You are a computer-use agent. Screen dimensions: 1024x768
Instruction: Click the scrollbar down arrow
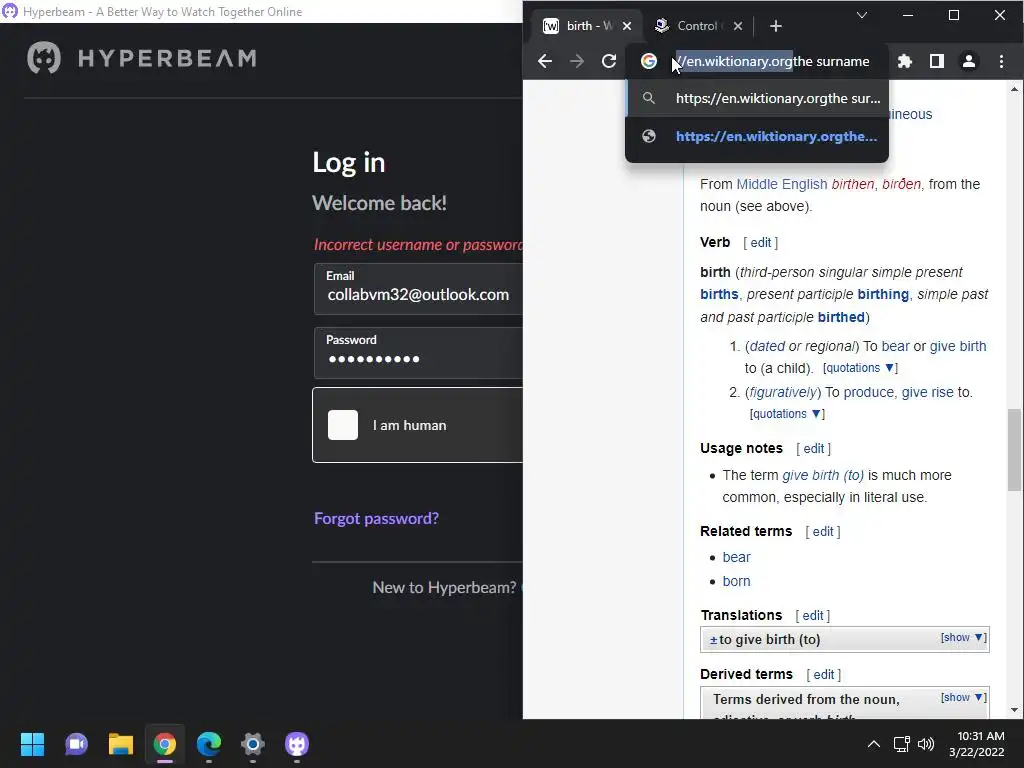coord(1014,710)
